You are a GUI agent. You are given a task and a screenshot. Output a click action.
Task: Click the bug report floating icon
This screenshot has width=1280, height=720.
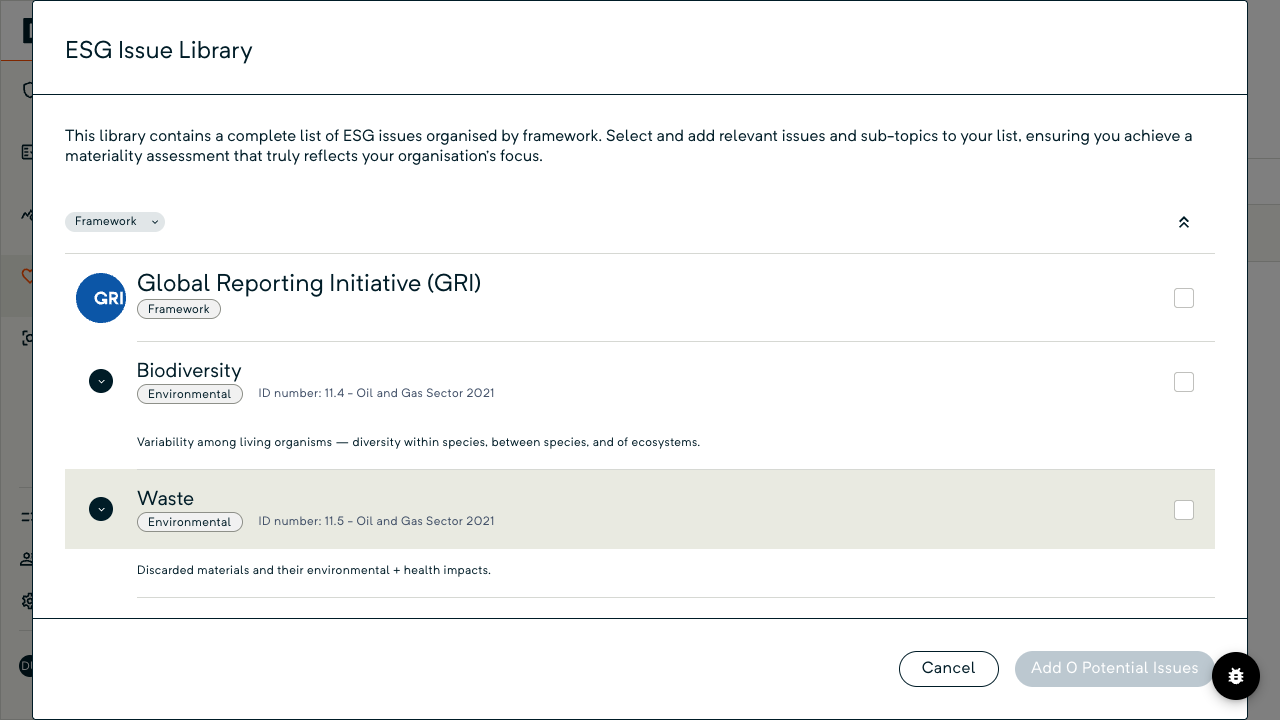click(x=1236, y=676)
